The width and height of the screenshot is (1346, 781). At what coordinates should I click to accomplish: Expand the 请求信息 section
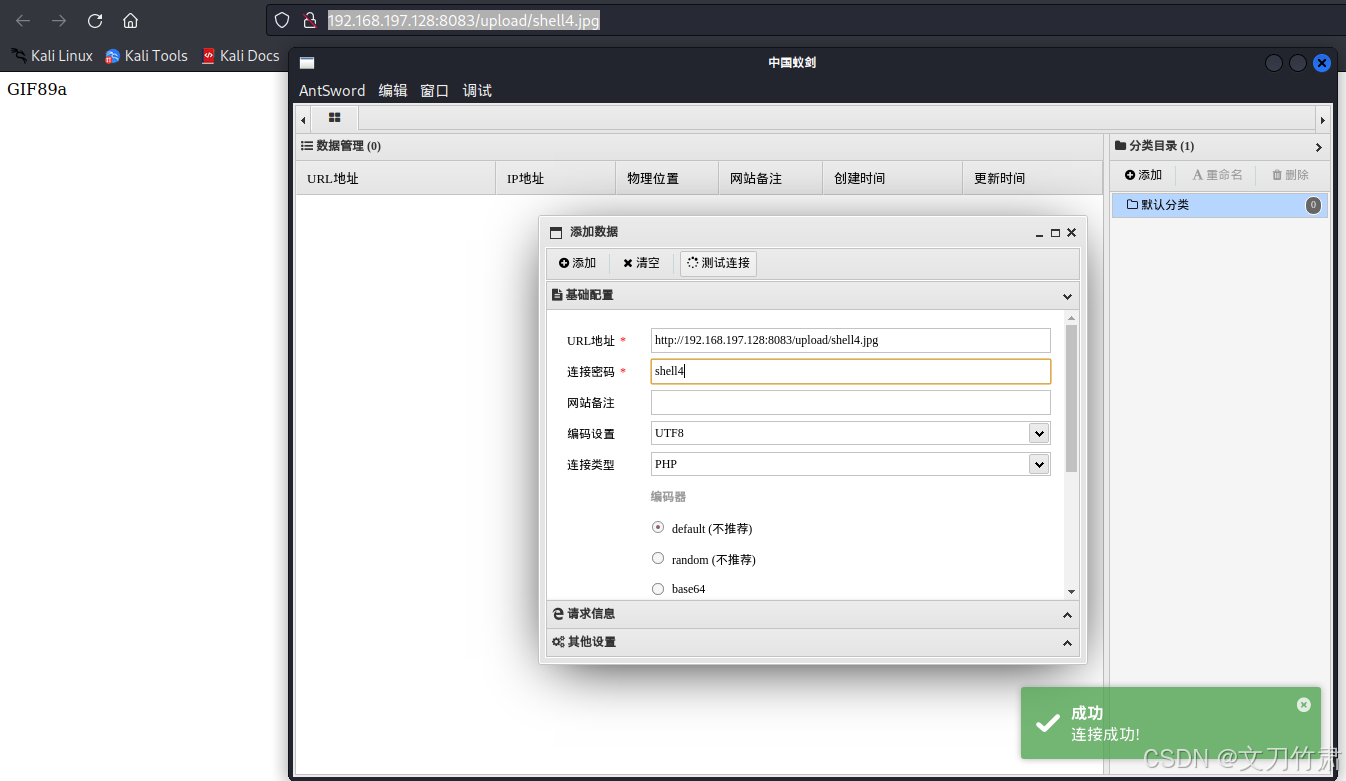813,614
